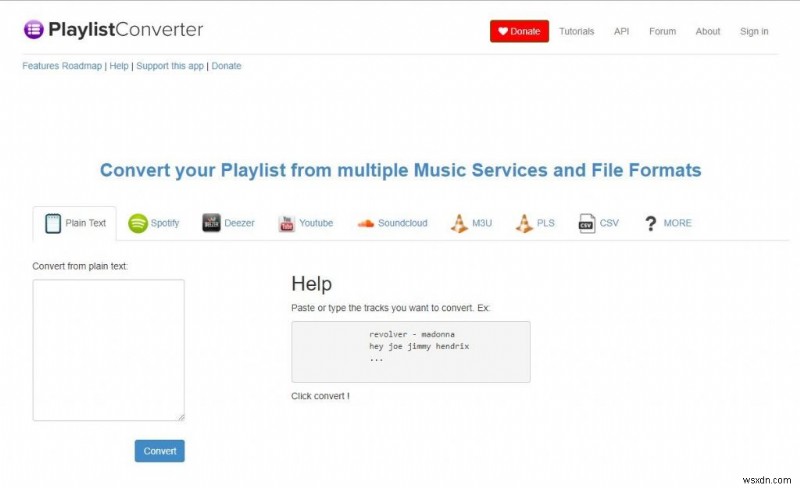Viewport: 800px width, 488px height.
Task: Click Sign in link
Action: (x=754, y=31)
